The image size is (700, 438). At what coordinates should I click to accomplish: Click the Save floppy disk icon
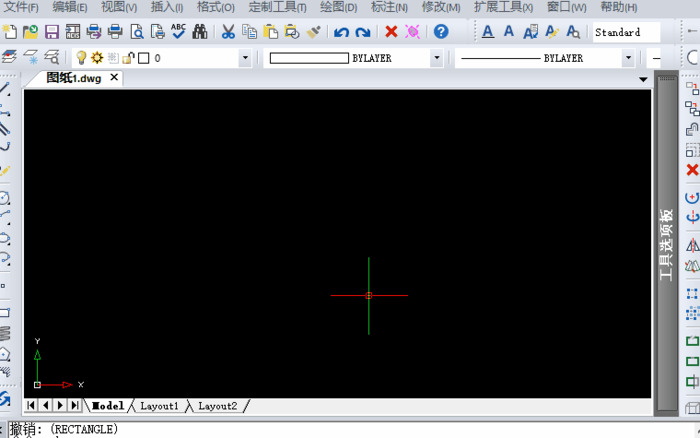(x=51, y=32)
